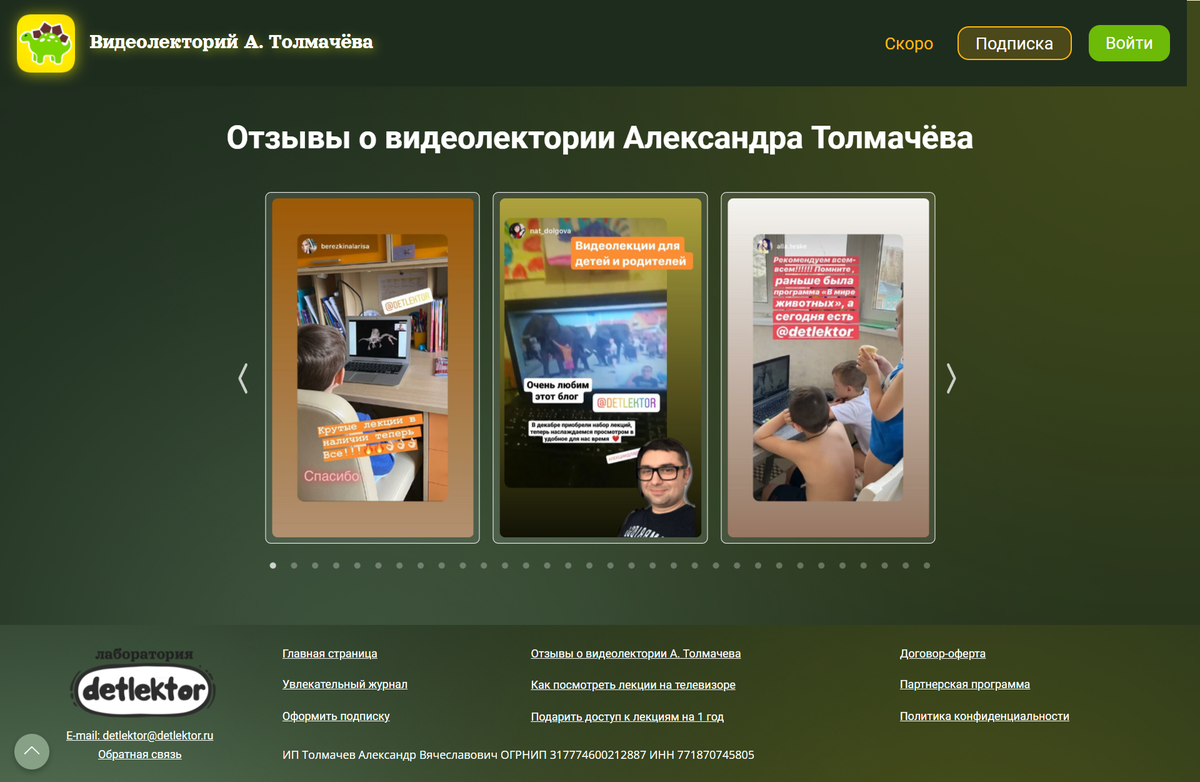1200x782 pixels.
Task: Open the berezkinalarisa review screenshot
Action: pos(373,368)
